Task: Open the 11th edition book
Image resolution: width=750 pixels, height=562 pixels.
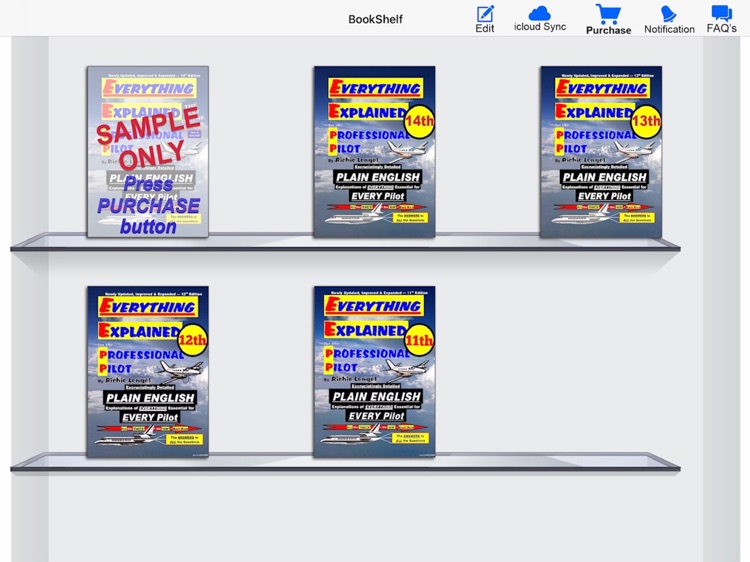Action: pyautogui.click(x=375, y=372)
